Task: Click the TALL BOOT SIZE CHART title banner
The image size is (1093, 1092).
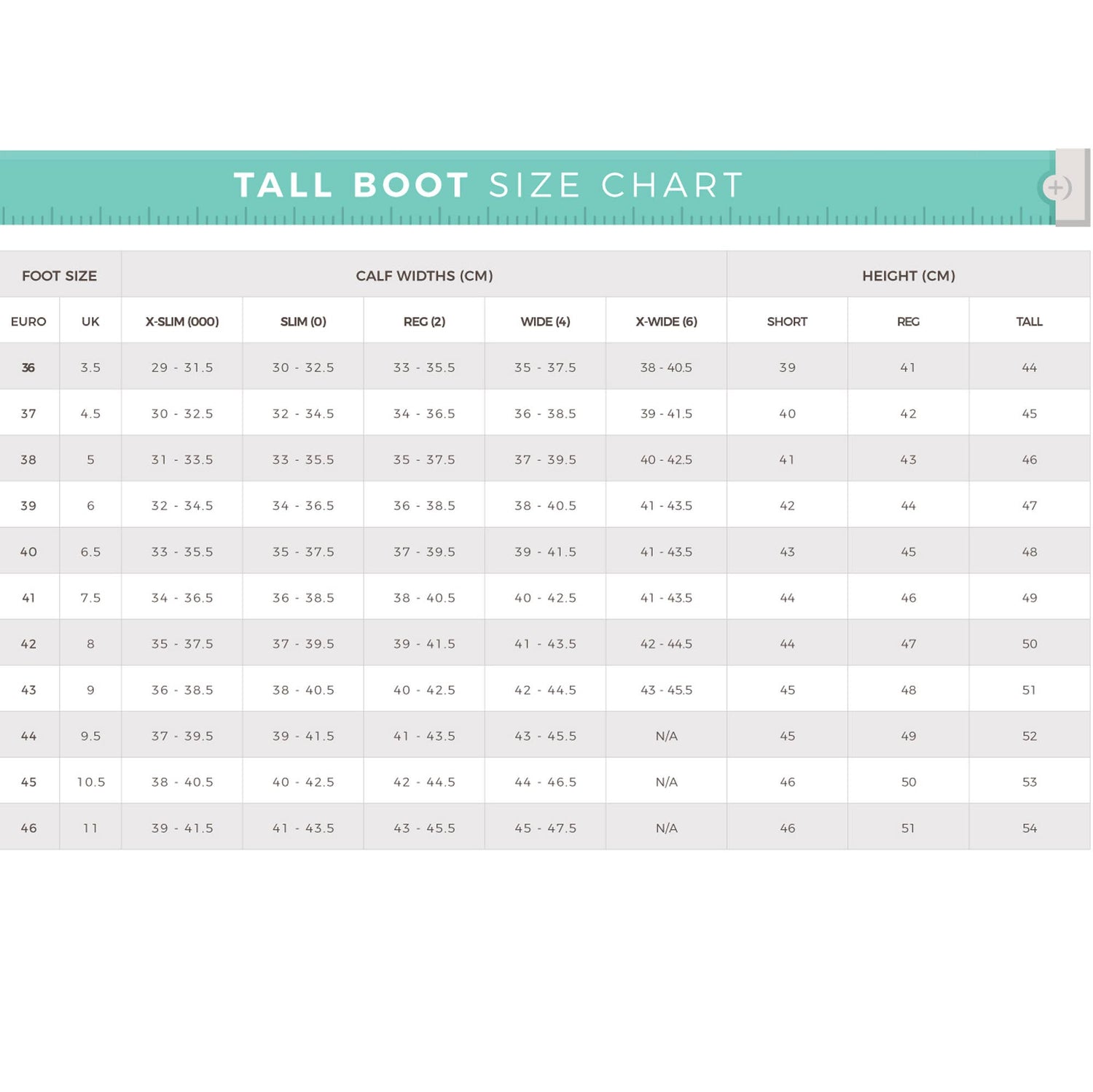Action: click(488, 186)
